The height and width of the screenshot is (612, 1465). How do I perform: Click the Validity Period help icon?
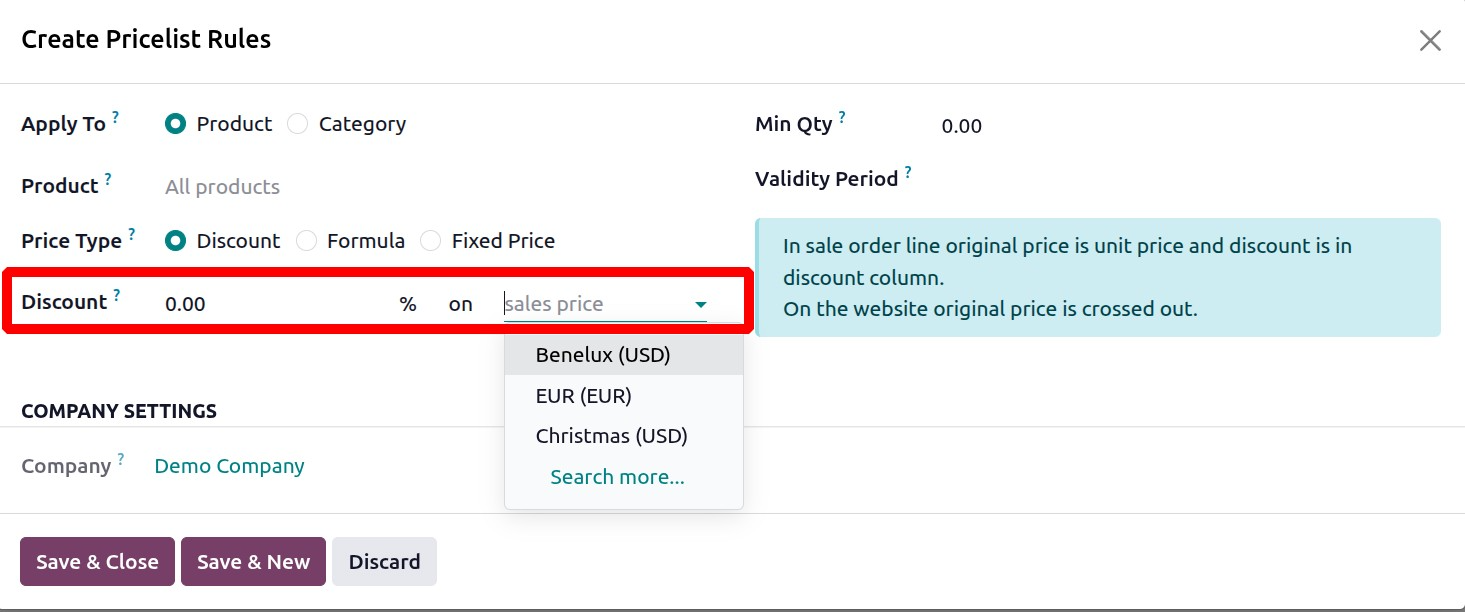(x=908, y=173)
